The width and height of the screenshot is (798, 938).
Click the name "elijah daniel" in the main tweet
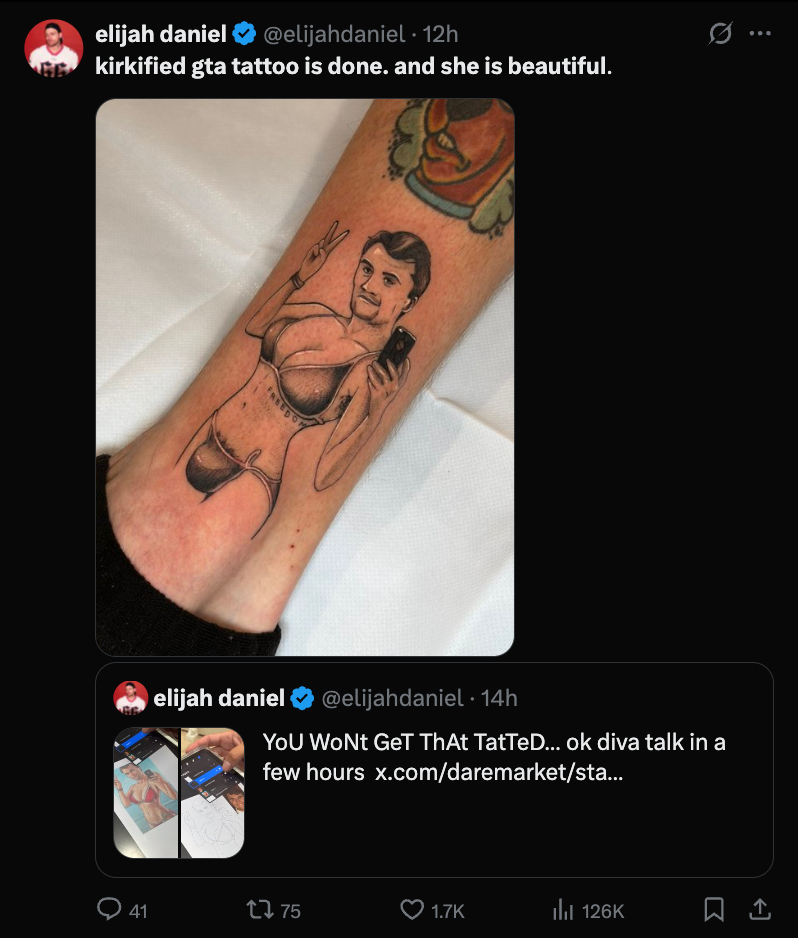[160, 34]
